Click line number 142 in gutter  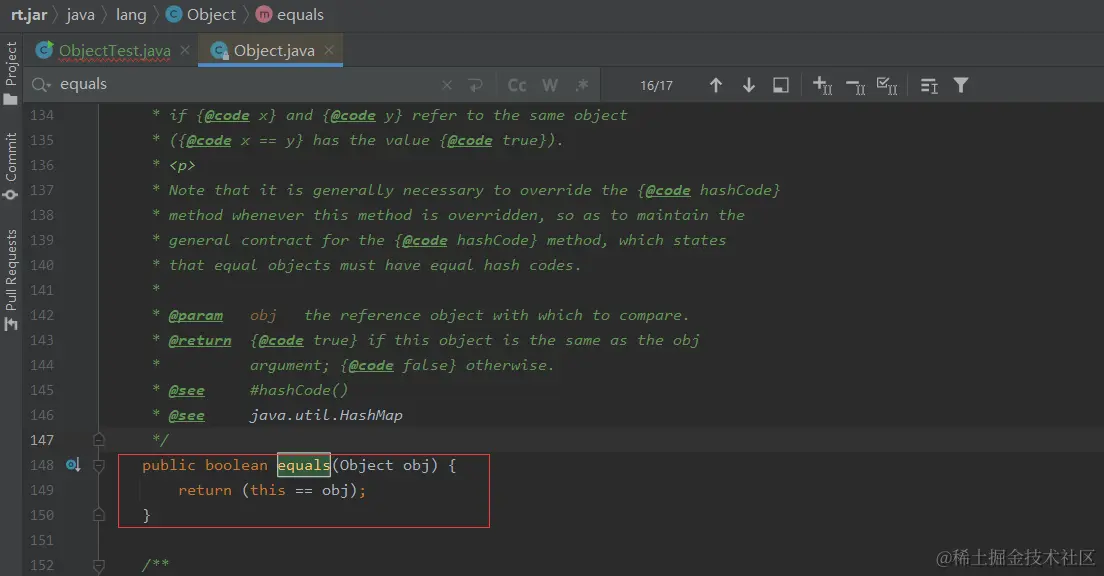point(42,315)
